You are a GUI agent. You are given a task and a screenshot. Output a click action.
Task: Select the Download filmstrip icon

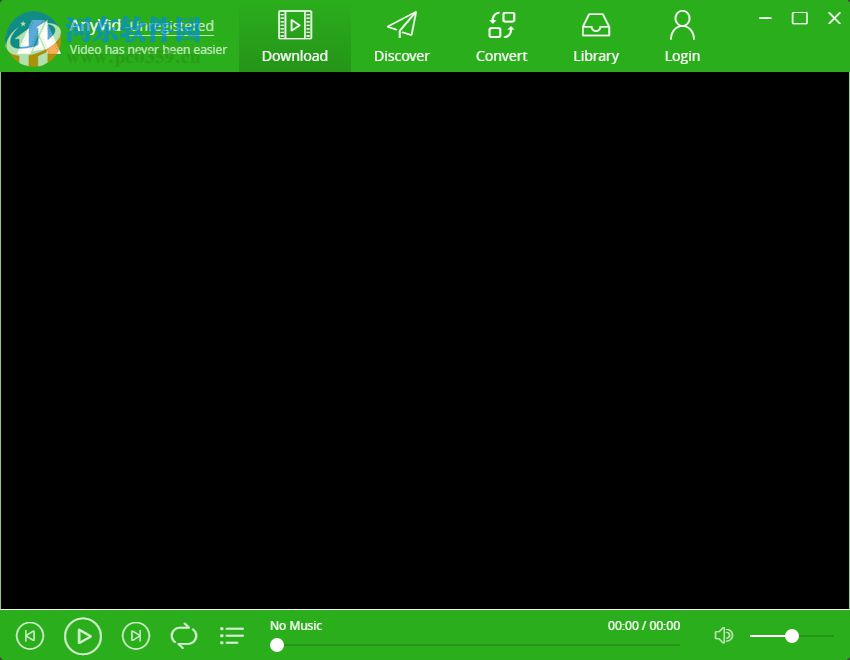pos(294,24)
